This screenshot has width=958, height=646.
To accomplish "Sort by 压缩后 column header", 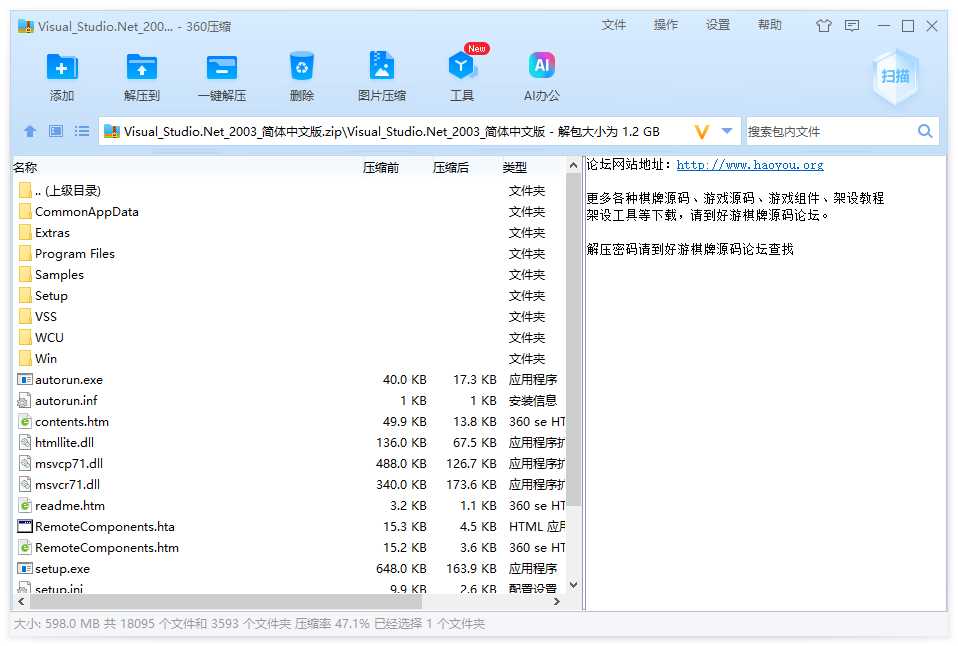I will [x=451, y=167].
